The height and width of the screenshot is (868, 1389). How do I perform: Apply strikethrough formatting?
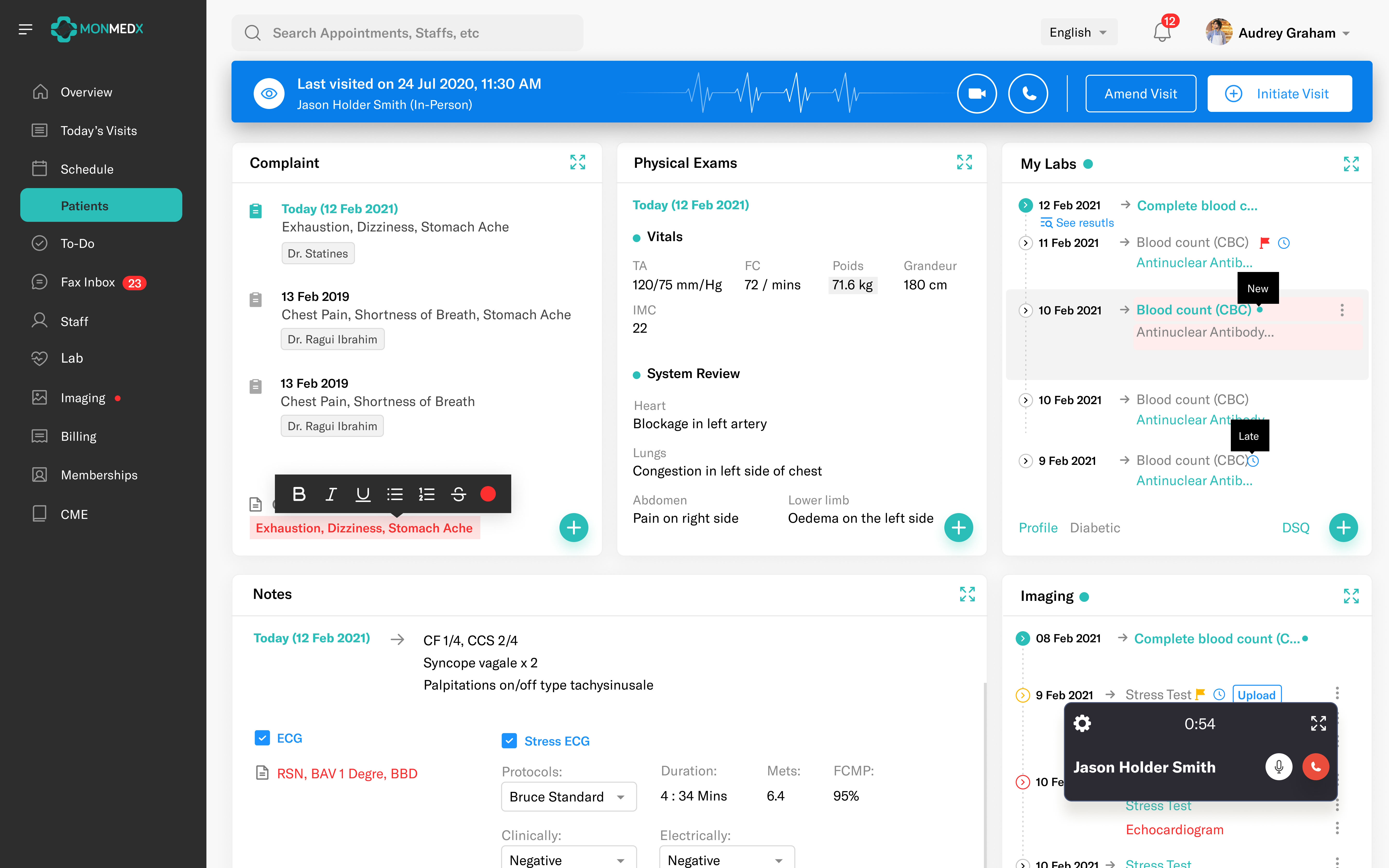459,494
